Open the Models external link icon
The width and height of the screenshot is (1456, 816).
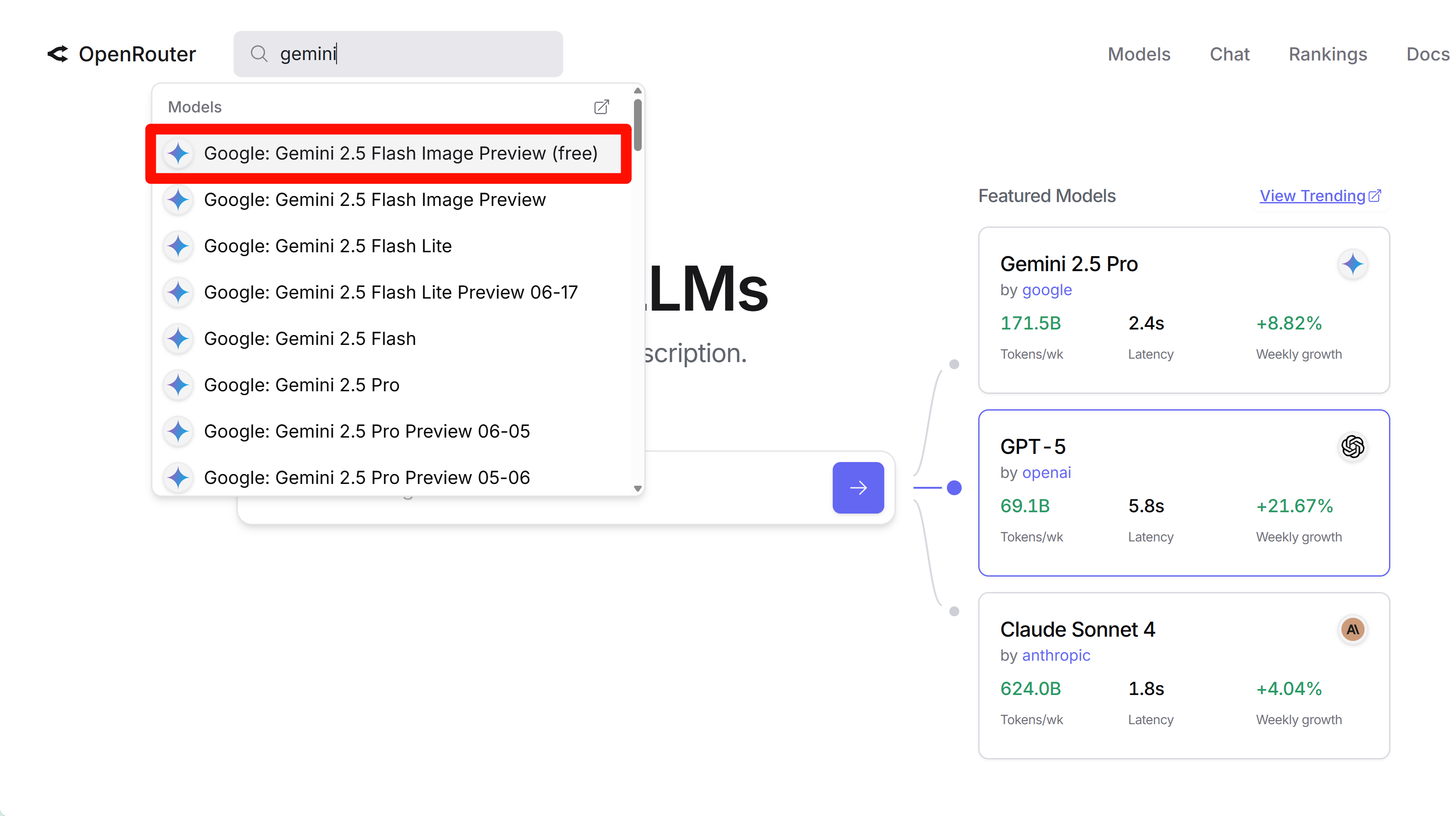pyautogui.click(x=601, y=107)
